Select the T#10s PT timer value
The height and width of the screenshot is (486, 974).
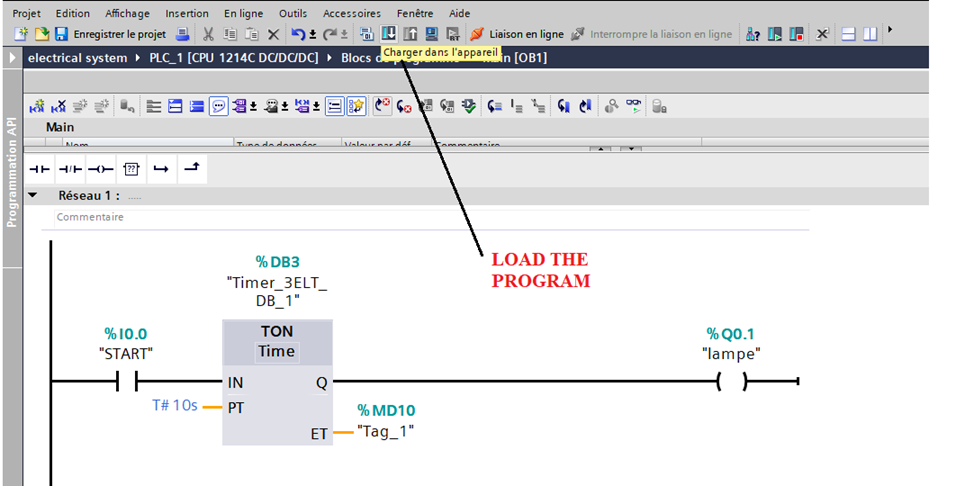174,406
